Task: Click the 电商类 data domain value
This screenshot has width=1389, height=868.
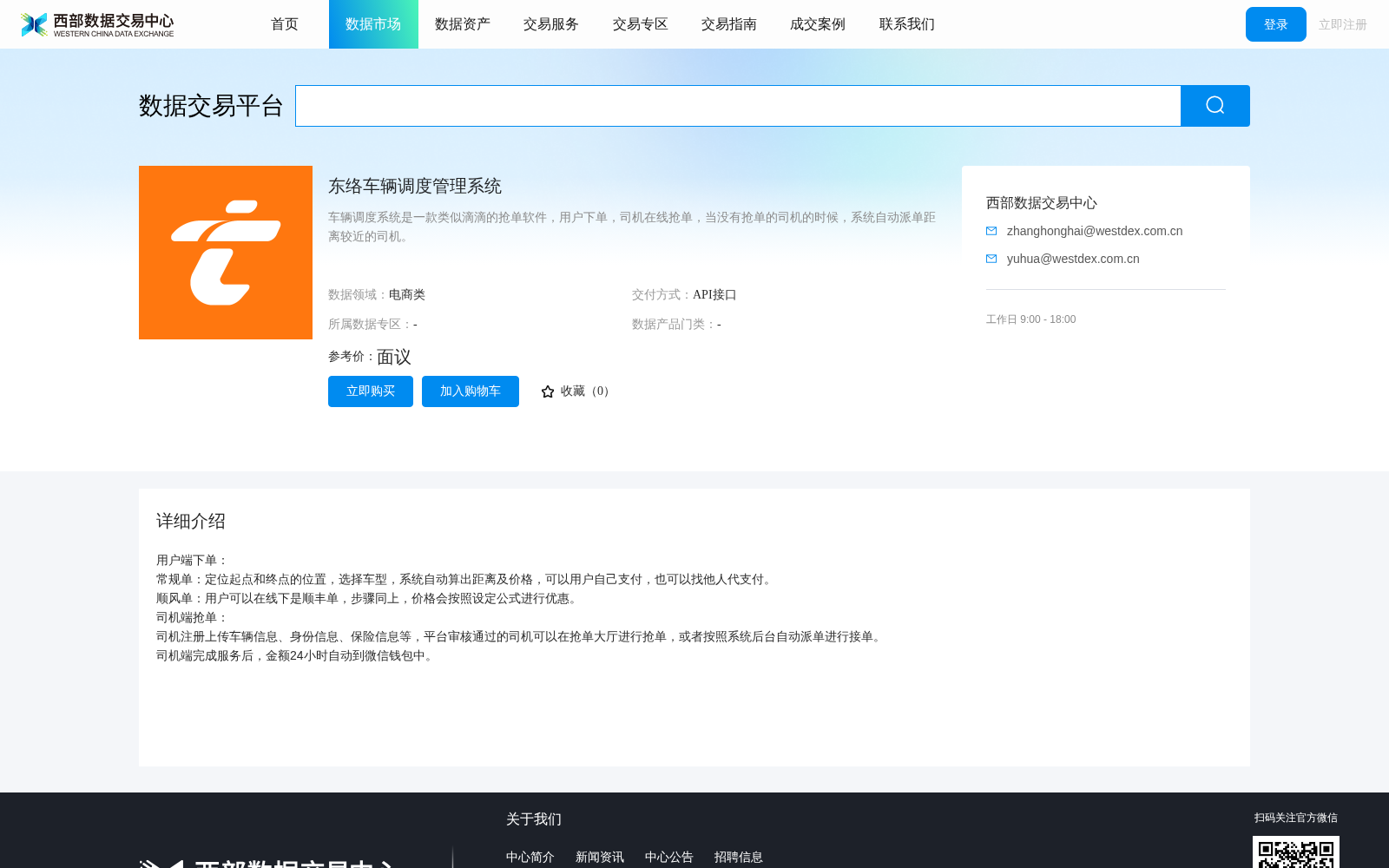Action: 407,295
